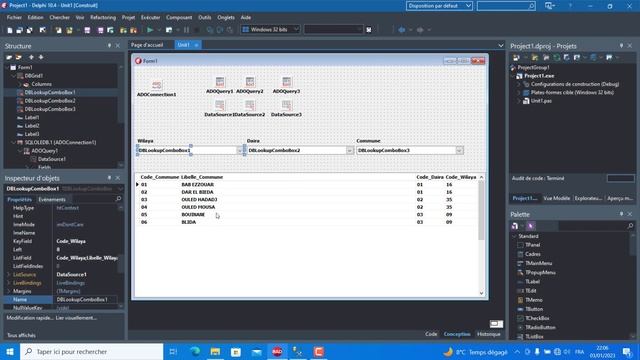Switch to the Historique tab
Viewport: 640px width, 360px height.
(489, 334)
